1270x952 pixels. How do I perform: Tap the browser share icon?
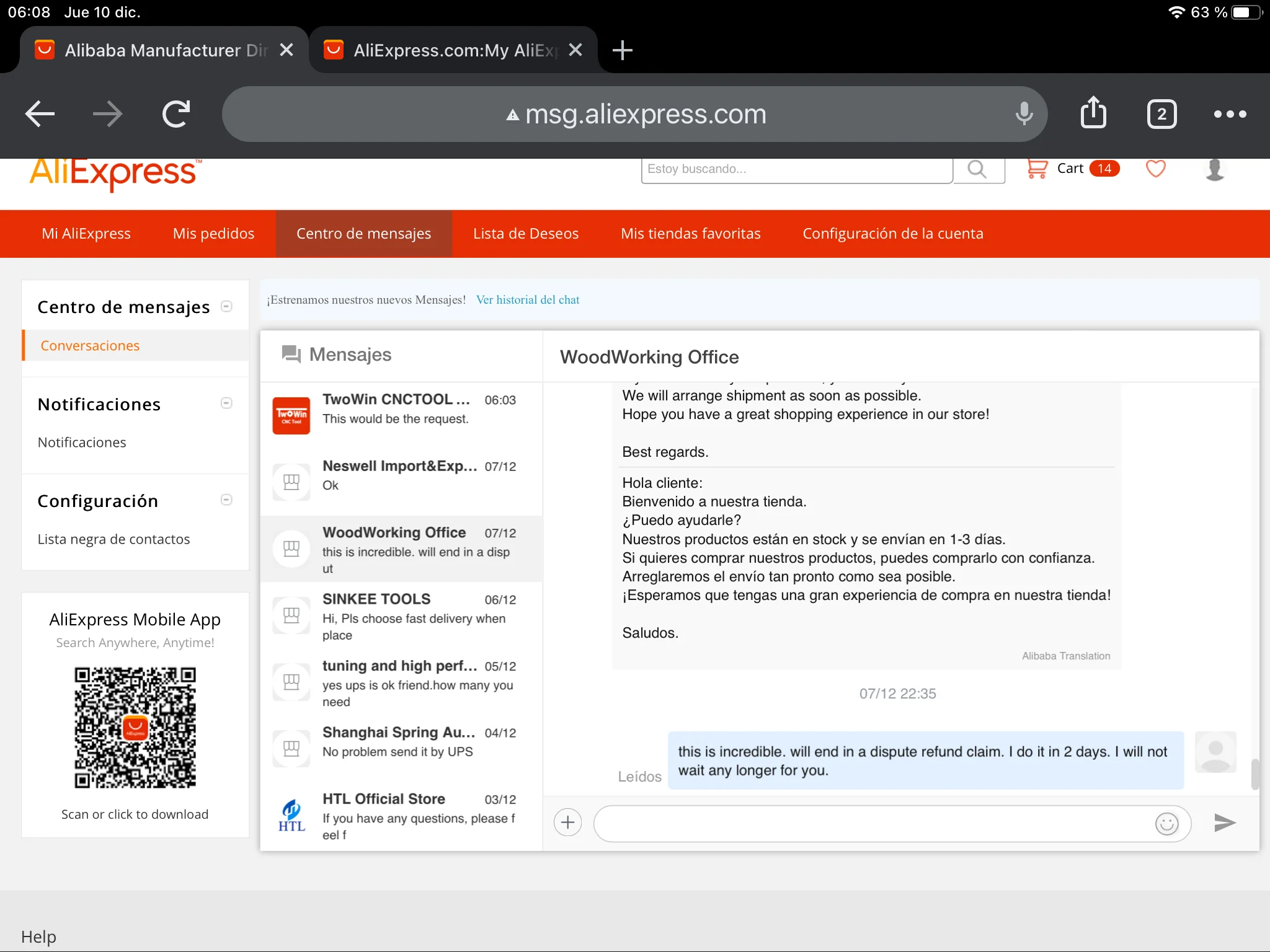(1093, 113)
